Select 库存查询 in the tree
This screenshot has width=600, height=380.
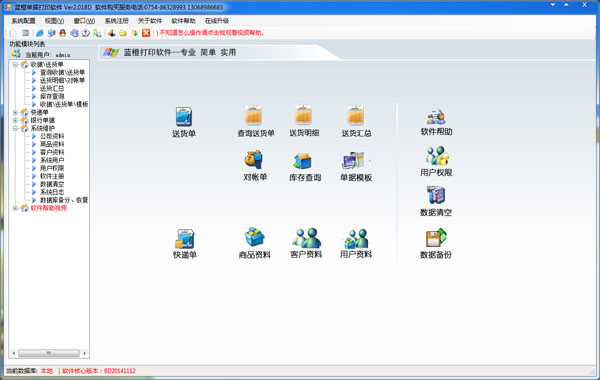pyautogui.click(x=52, y=96)
